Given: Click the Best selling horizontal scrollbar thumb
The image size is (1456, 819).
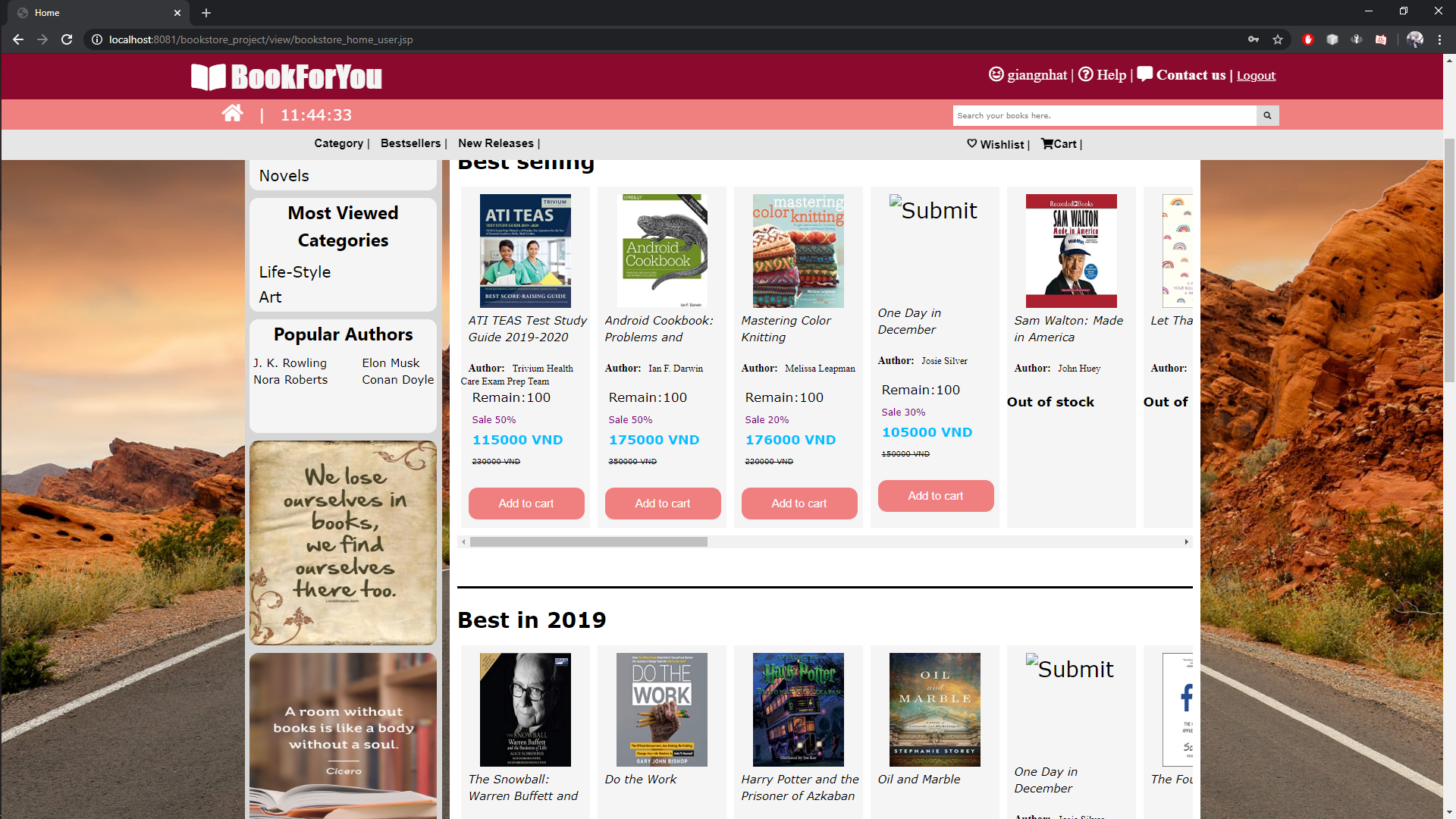Looking at the screenshot, I should [x=588, y=541].
